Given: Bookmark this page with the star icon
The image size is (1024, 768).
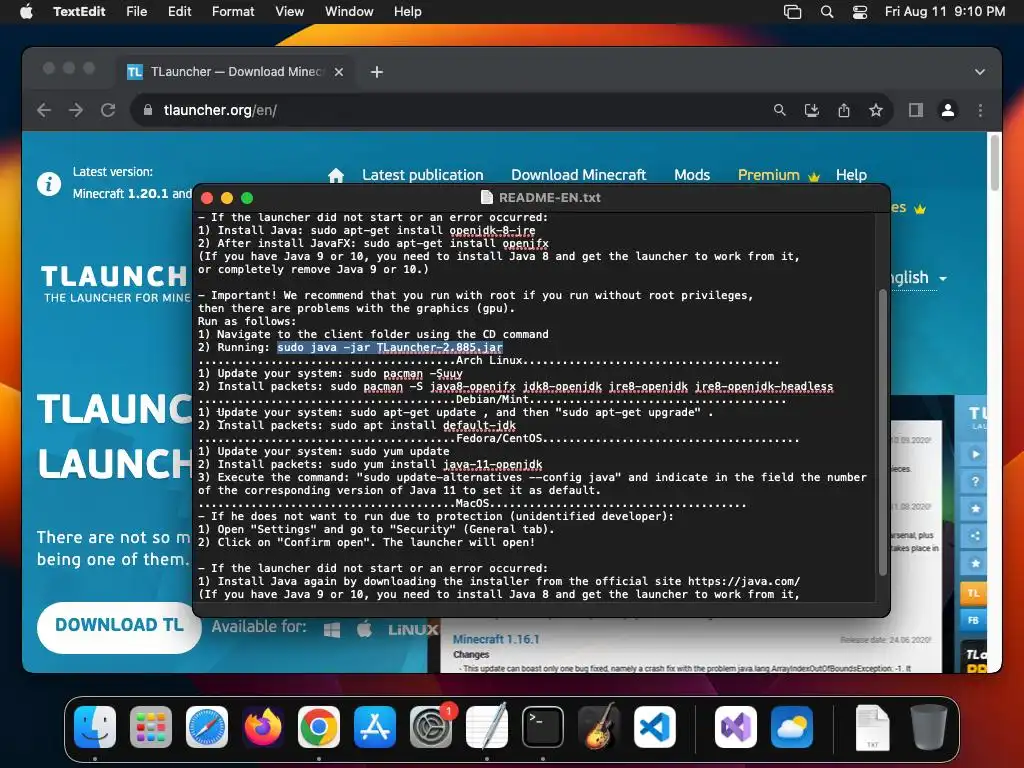Looking at the screenshot, I should (876, 110).
